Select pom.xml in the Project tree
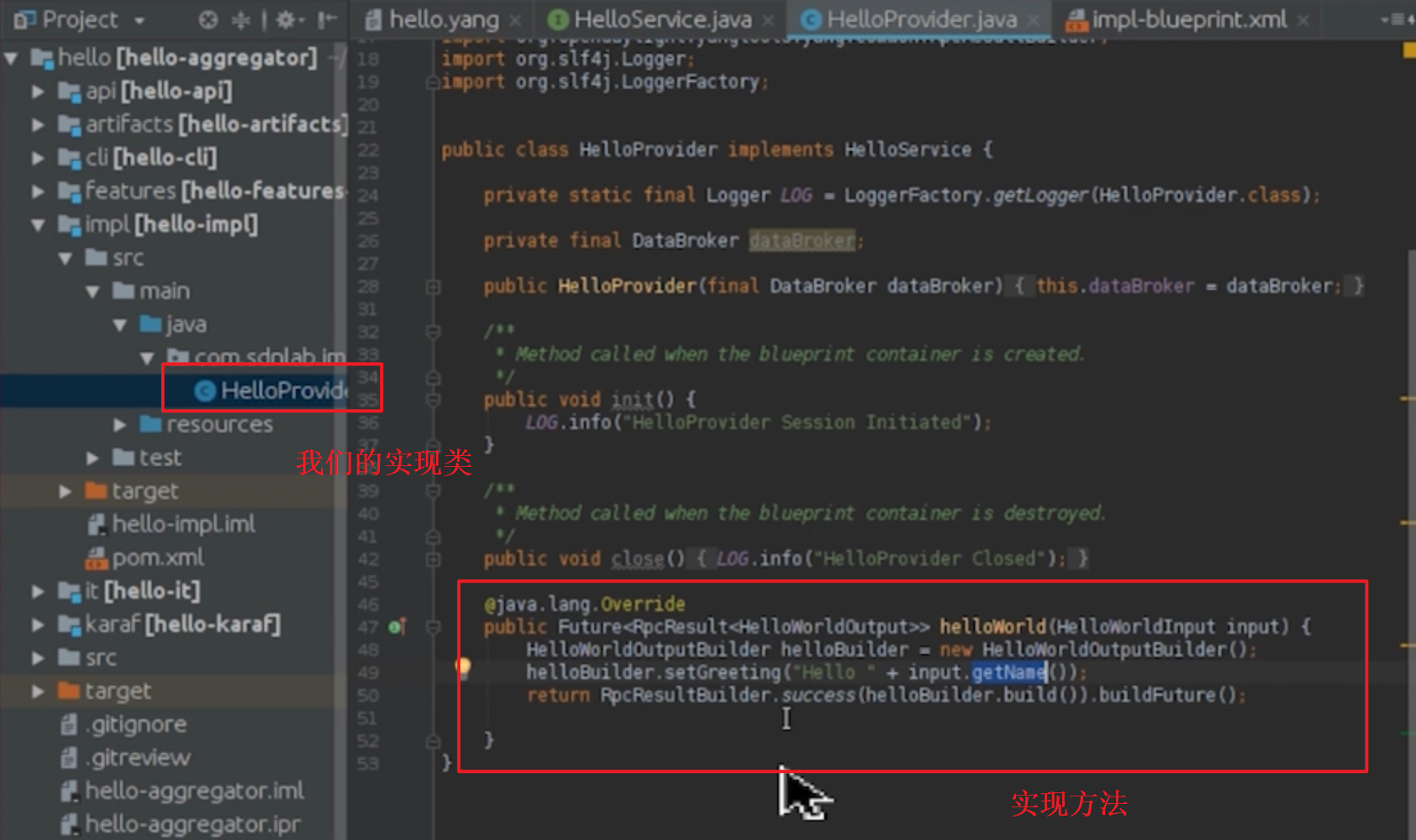The image size is (1416, 840). tap(160, 557)
